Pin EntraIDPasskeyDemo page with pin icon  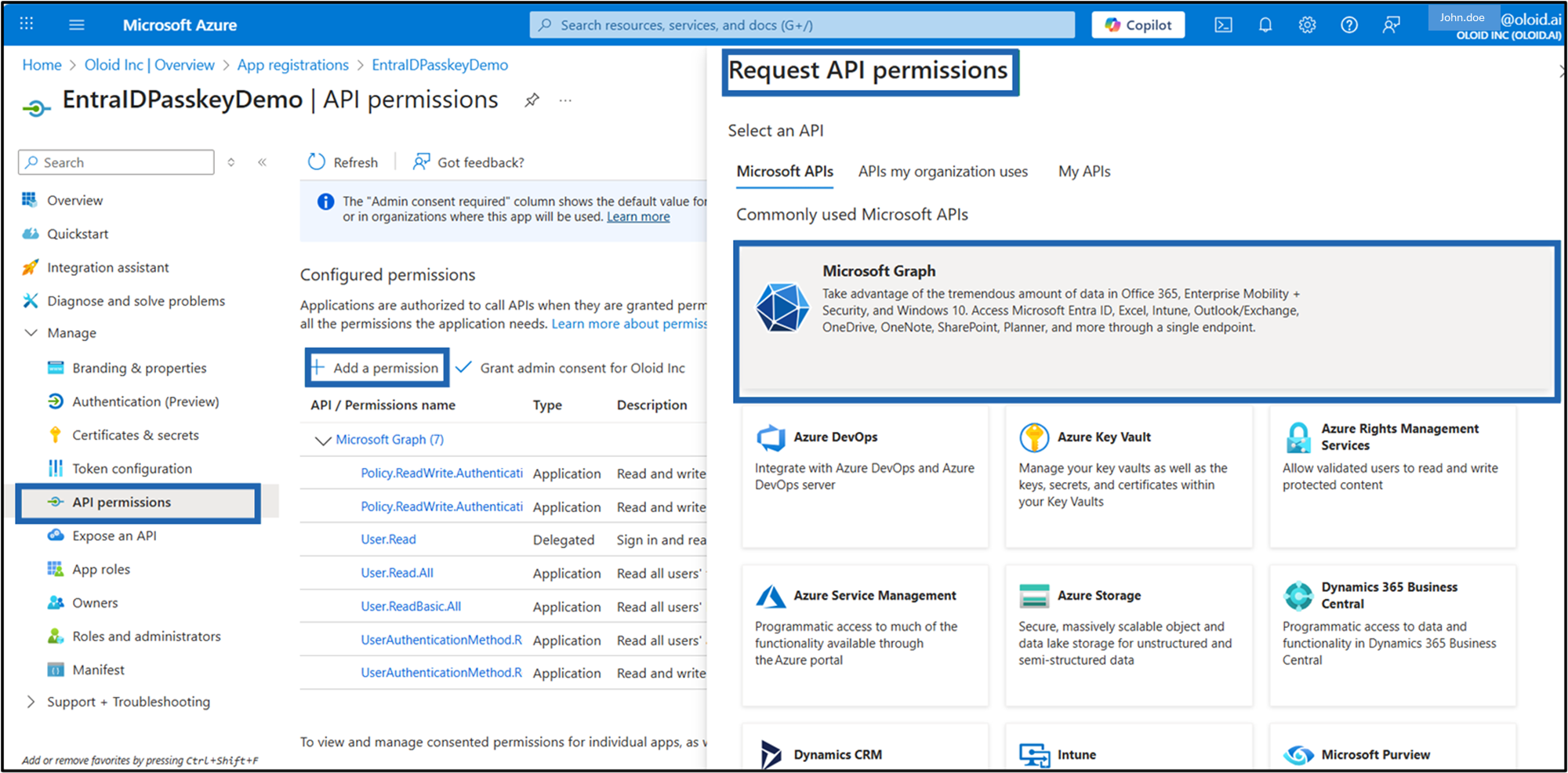532,100
